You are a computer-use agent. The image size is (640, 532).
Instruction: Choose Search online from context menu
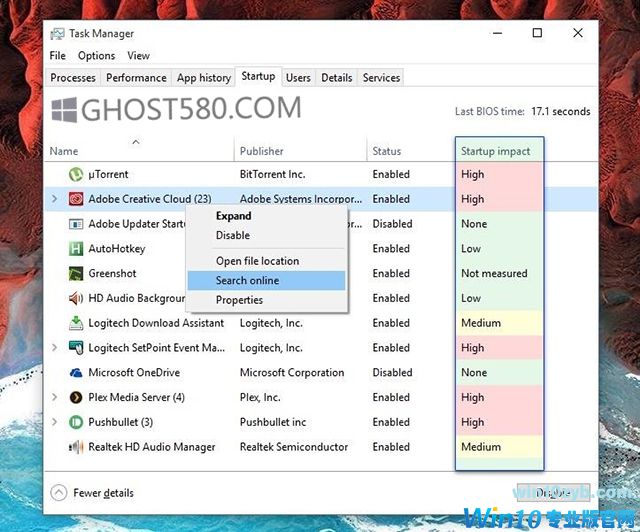(x=247, y=281)
